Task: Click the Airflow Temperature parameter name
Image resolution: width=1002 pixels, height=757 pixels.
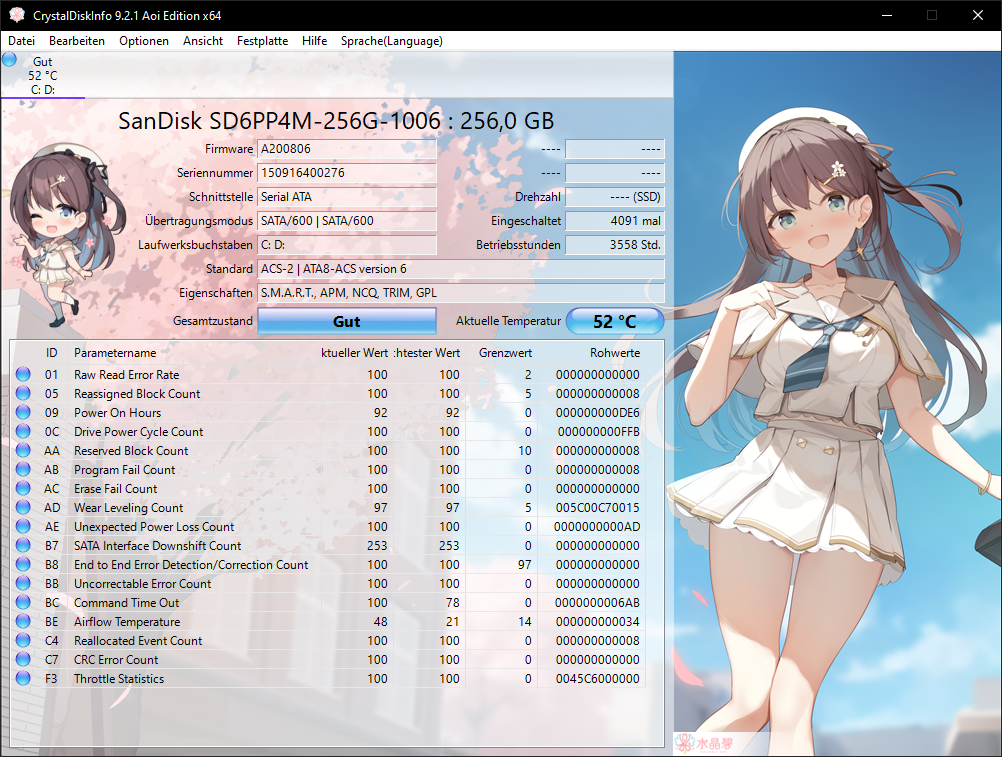Action: [127, 622]
